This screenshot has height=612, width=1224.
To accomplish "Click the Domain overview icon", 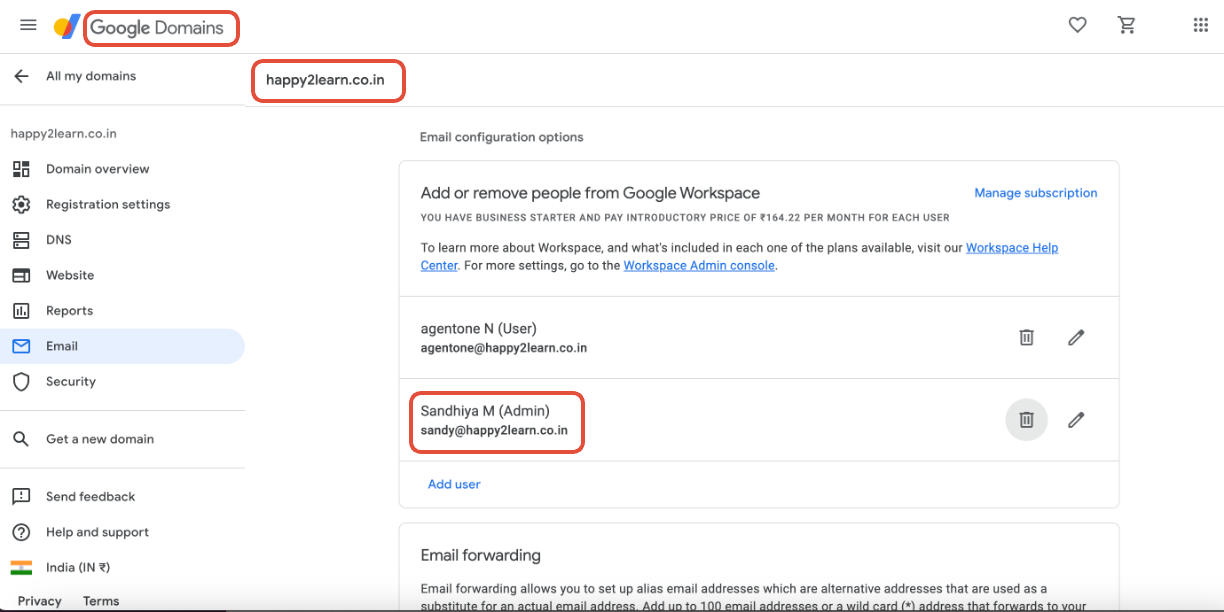I will click(21, 169).
